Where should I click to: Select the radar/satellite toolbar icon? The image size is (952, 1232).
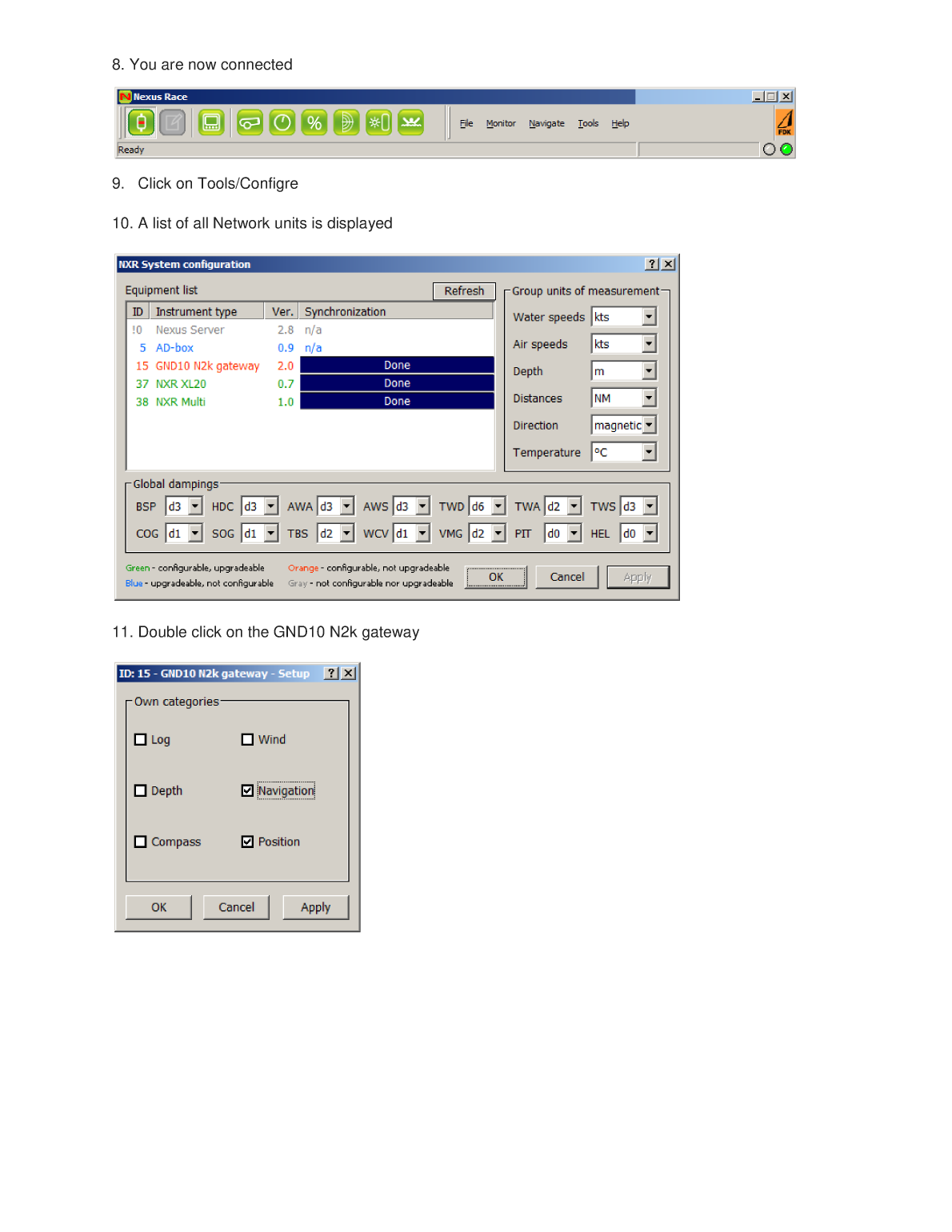tap(346, 122)
